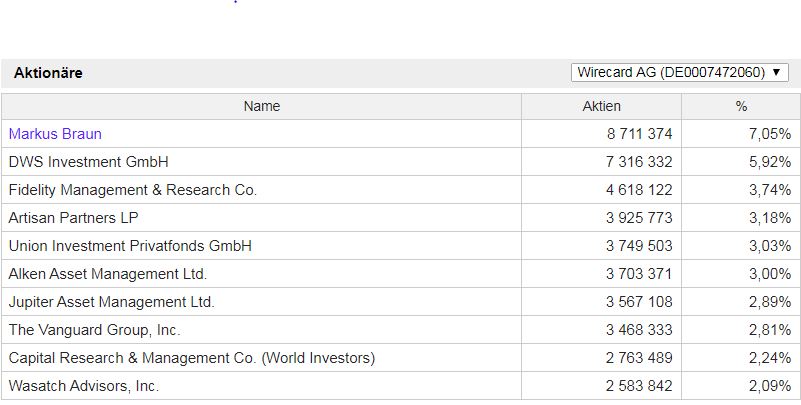Select The Vanguard Group, Inc. row
Viewport: 801px width, 405px height.
pos(94,330)
